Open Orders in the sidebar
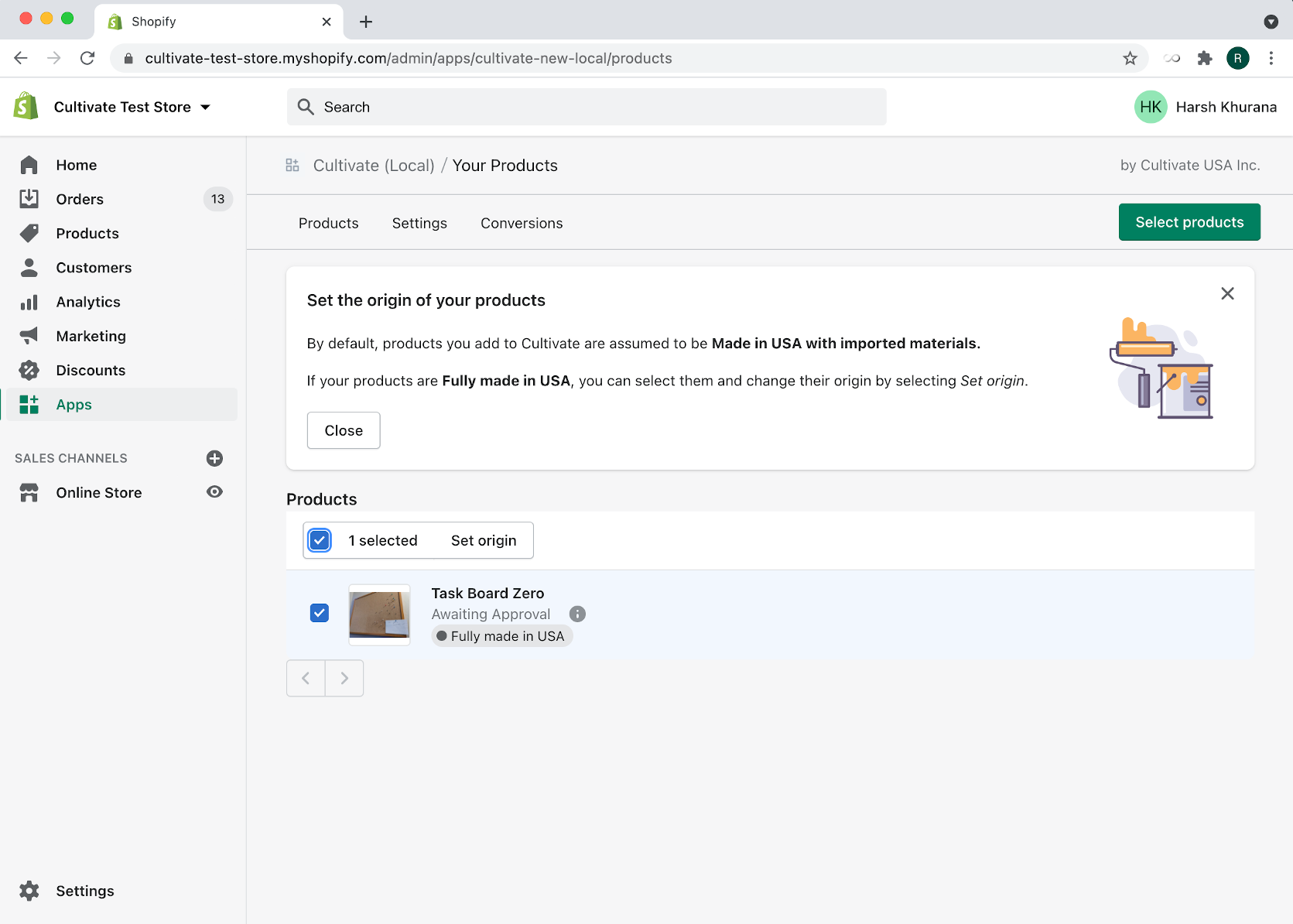This screenshot has height=924, width=1293. [x=80, y=199]
